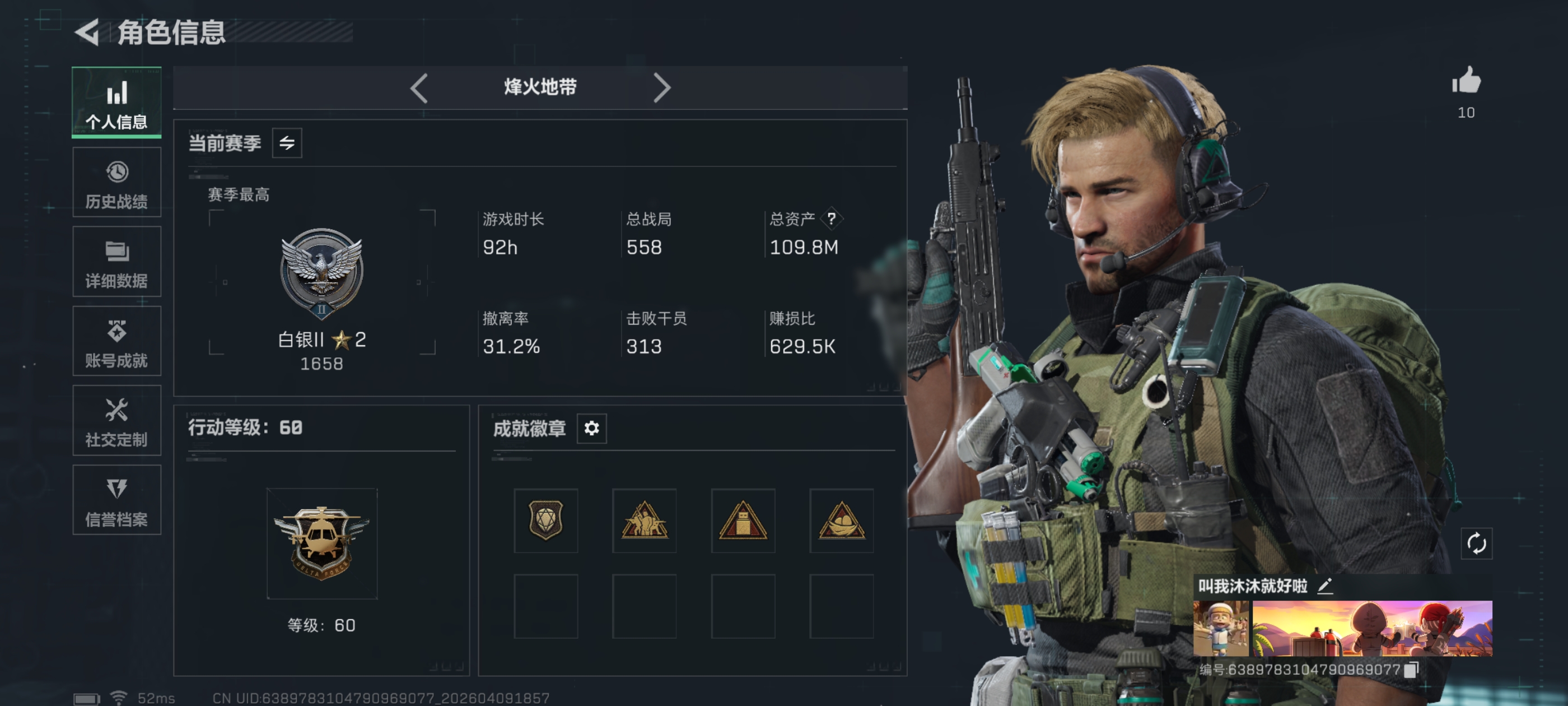Viewport: 1568px width, 706px height.
Task: Open the 详细数据 sidebar tab
Action: (x=116, y=262)
